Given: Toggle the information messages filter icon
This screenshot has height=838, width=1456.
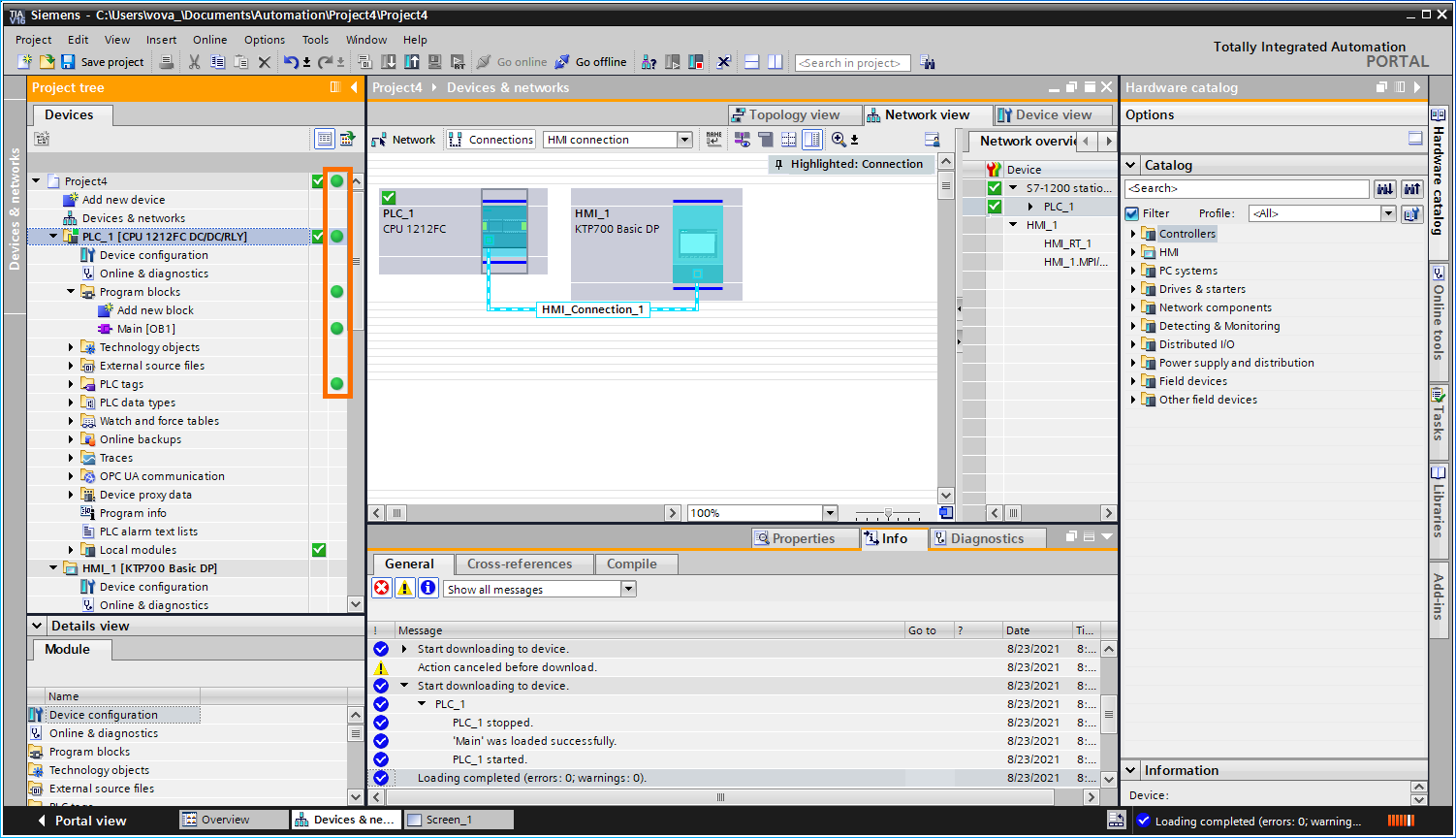Looking at the screenshot, I should 428,589.
